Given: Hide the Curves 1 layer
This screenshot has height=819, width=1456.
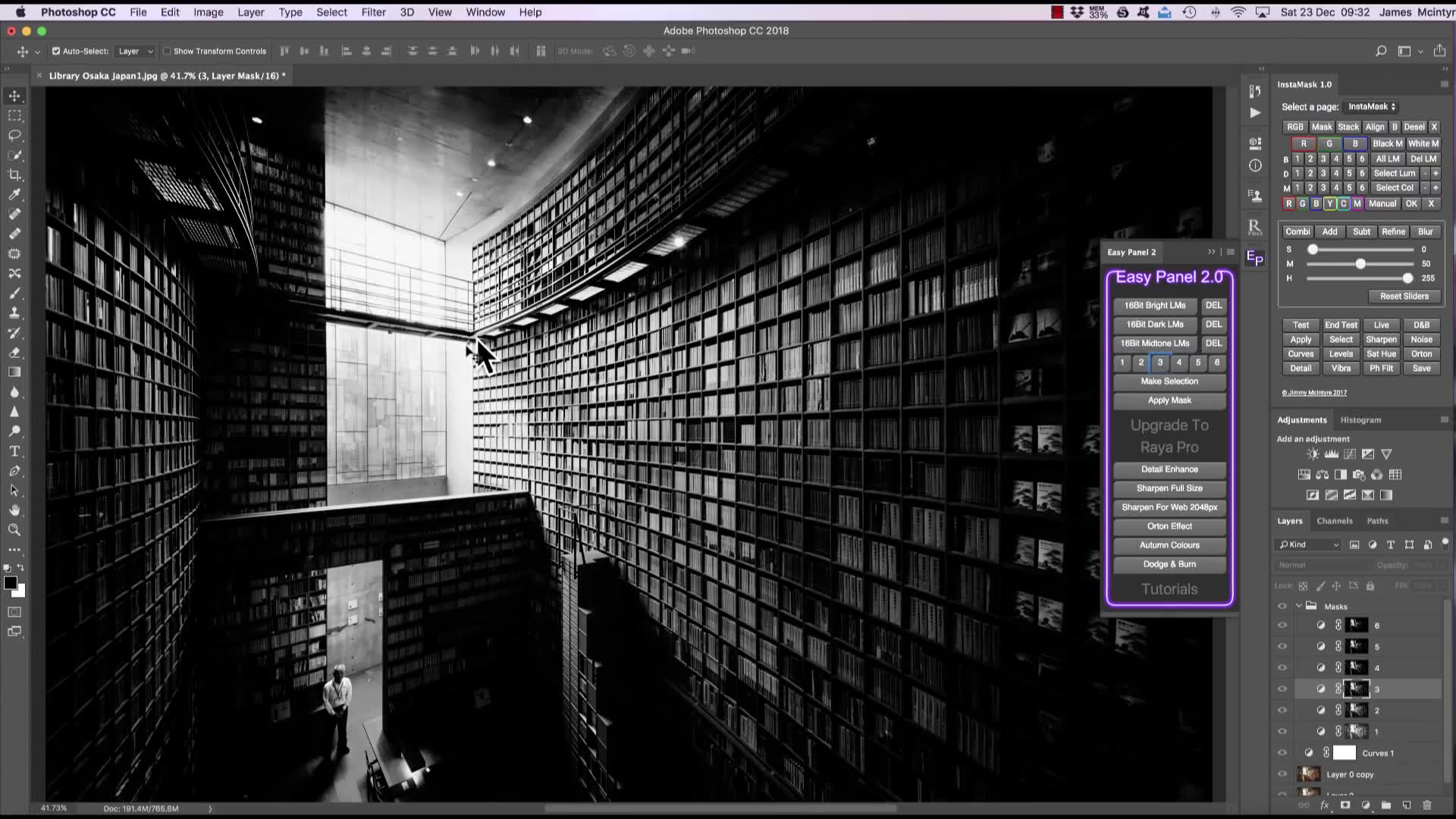Looking at the screenshot, I should (x=1282, y=753).
